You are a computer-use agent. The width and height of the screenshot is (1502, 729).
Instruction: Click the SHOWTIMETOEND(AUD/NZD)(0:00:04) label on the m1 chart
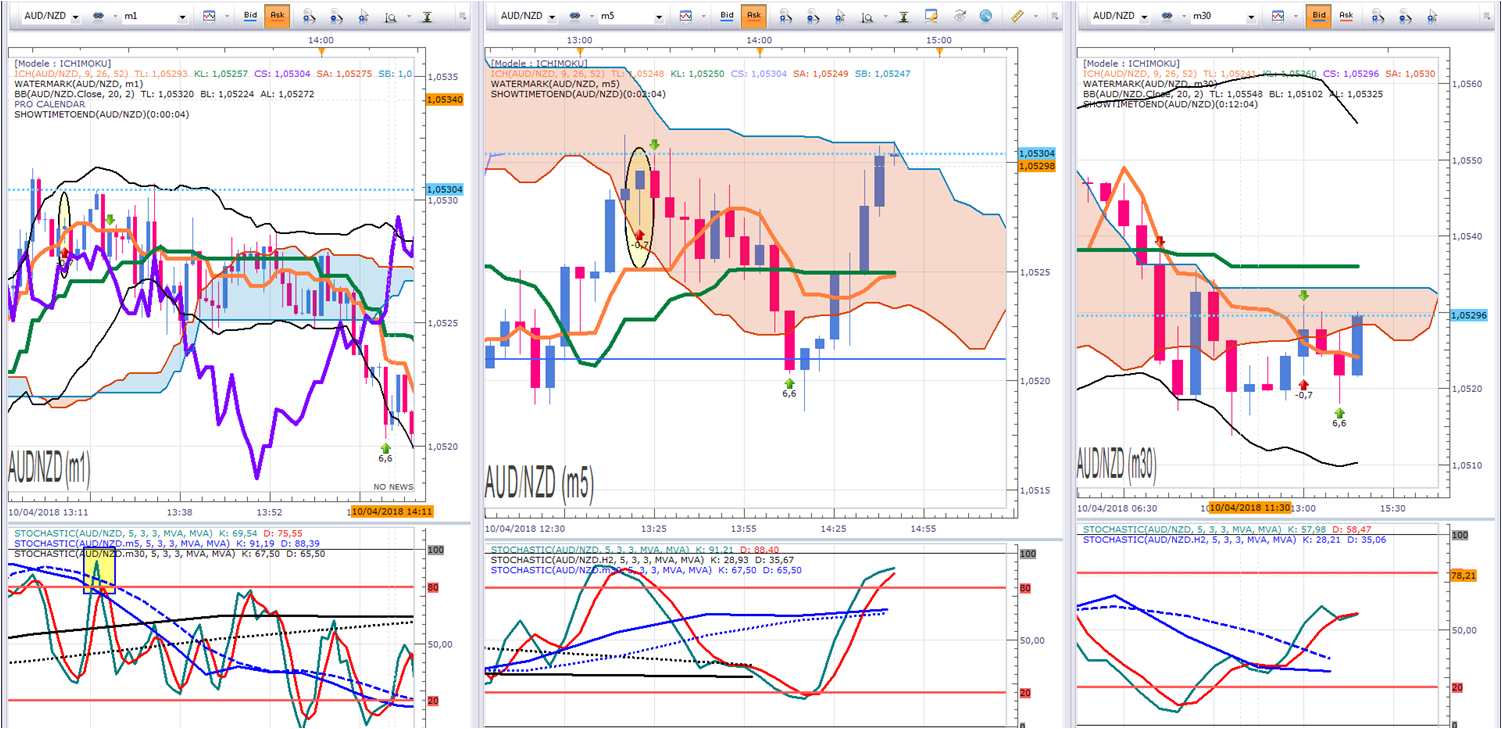pyautogui.click(x=102, y=114)
